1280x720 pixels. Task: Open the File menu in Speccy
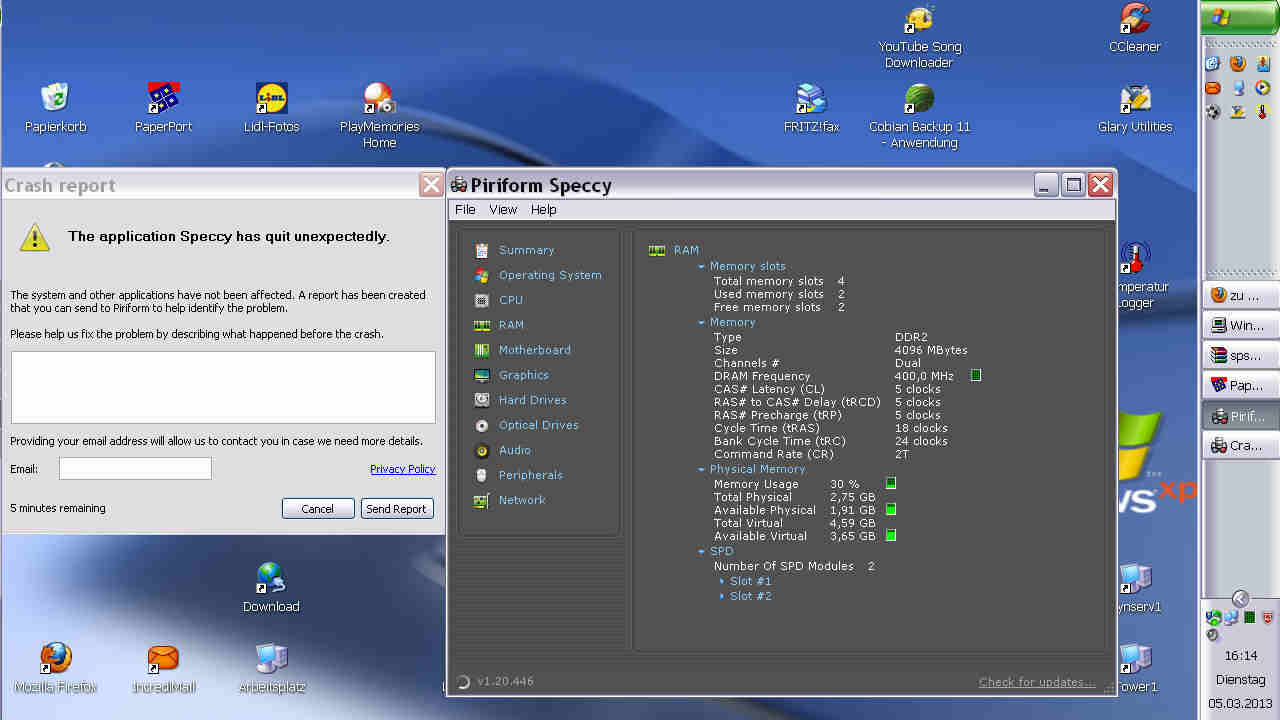[465, 210]
